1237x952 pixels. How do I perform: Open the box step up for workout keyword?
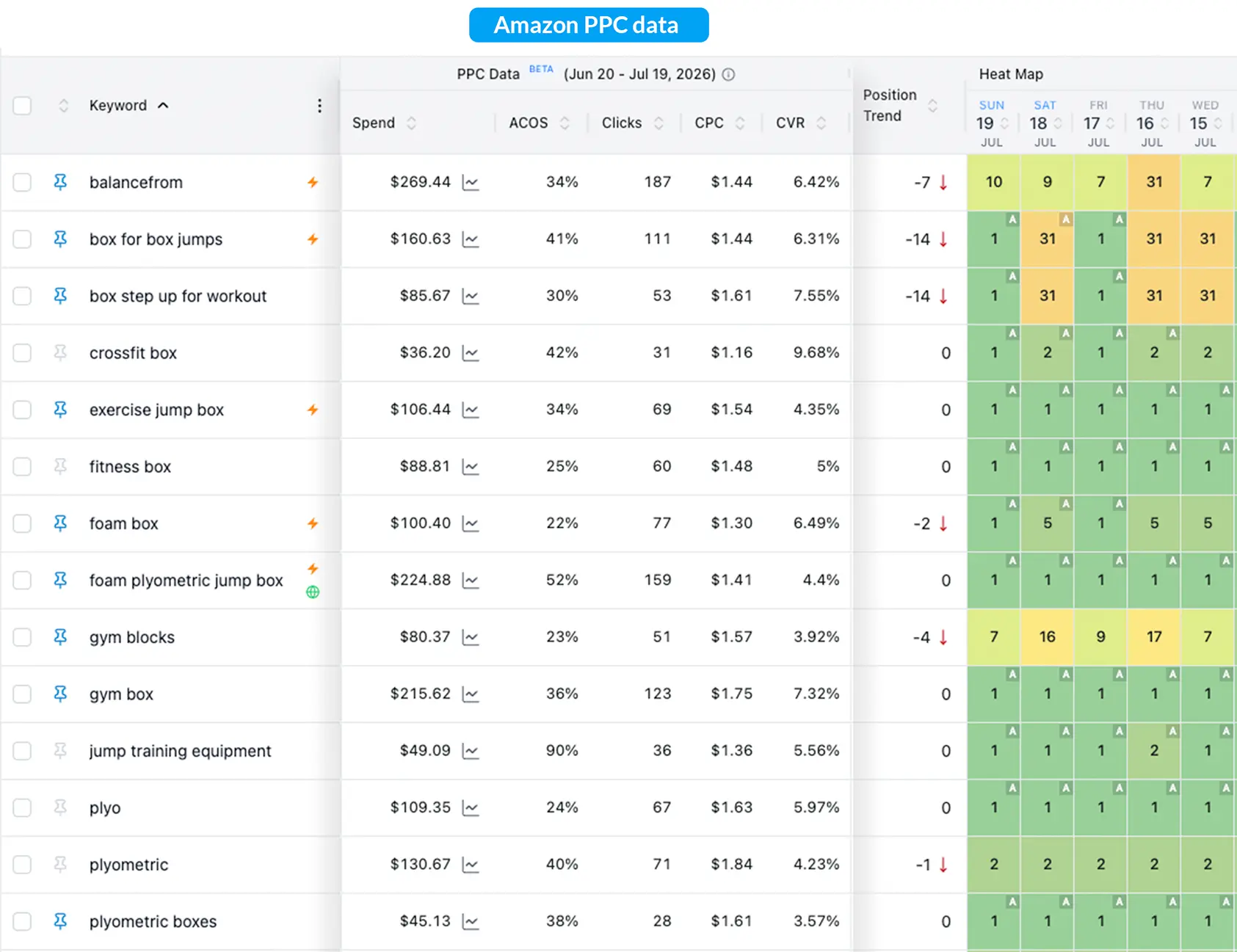tap(178, 296)
